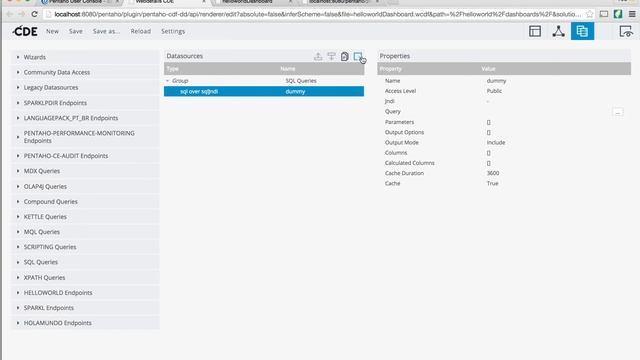640x360 pixels.
Task: Edit the Calculated Columns value
Action: pos(489,163)
